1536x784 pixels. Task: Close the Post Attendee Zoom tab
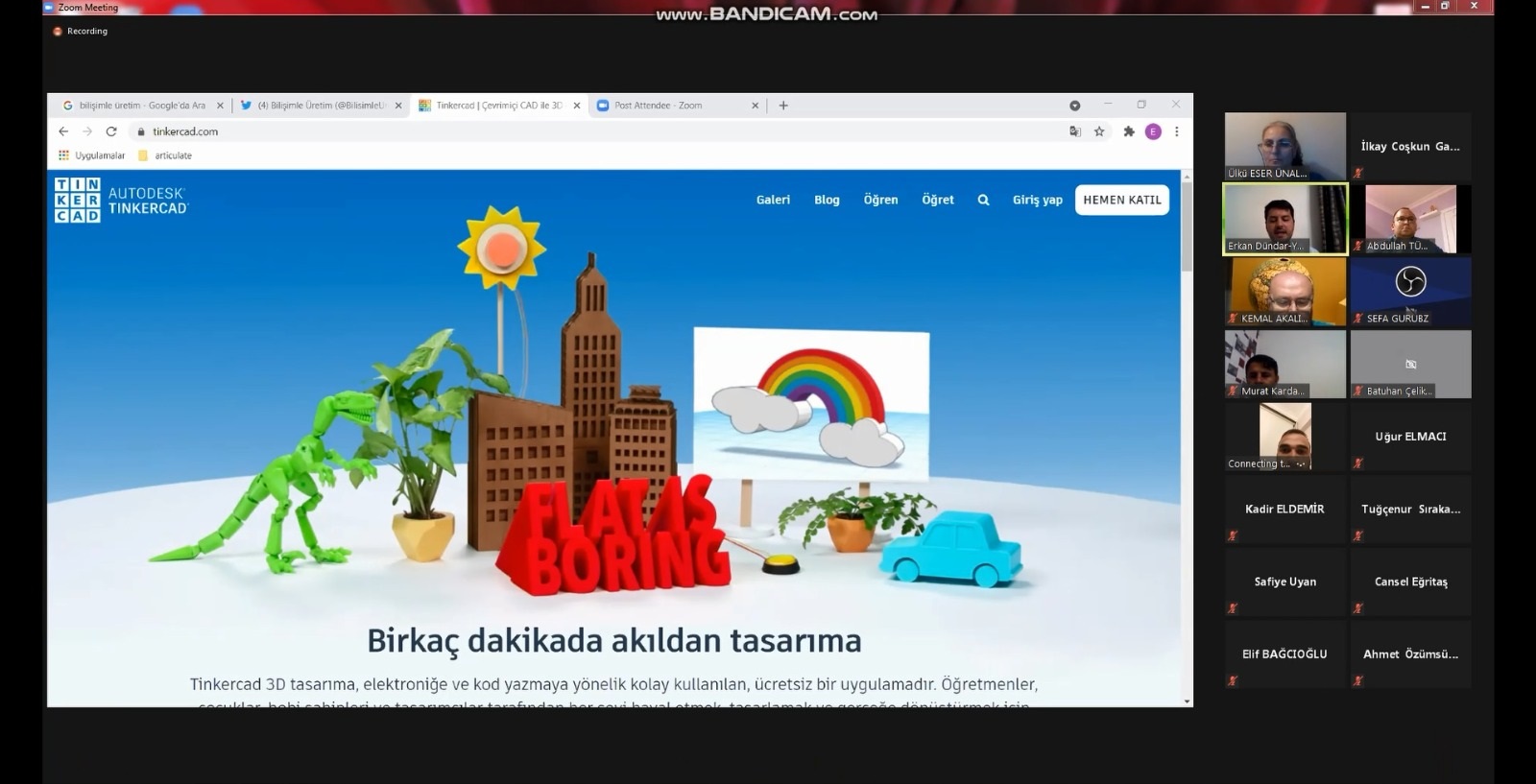pos(755,106)
